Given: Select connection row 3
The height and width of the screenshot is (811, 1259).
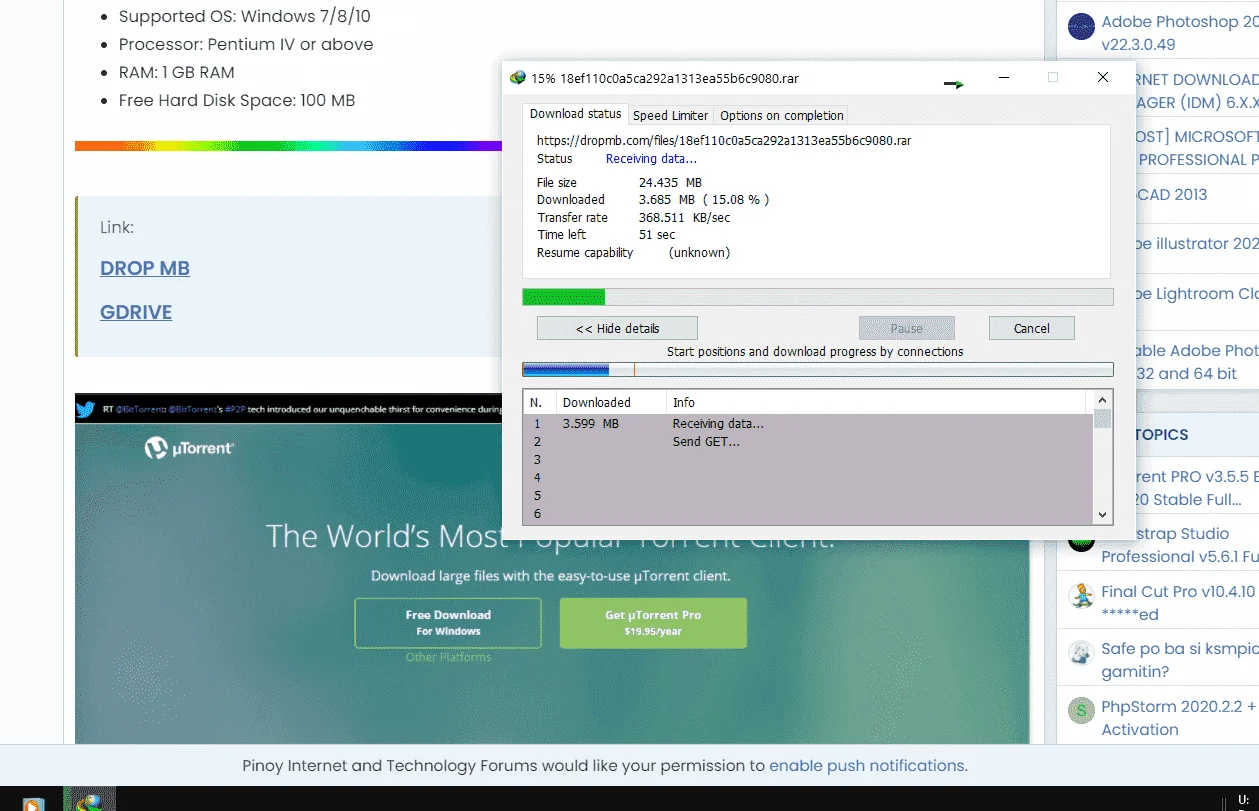Looking at the screenshot, I should 809,460.
